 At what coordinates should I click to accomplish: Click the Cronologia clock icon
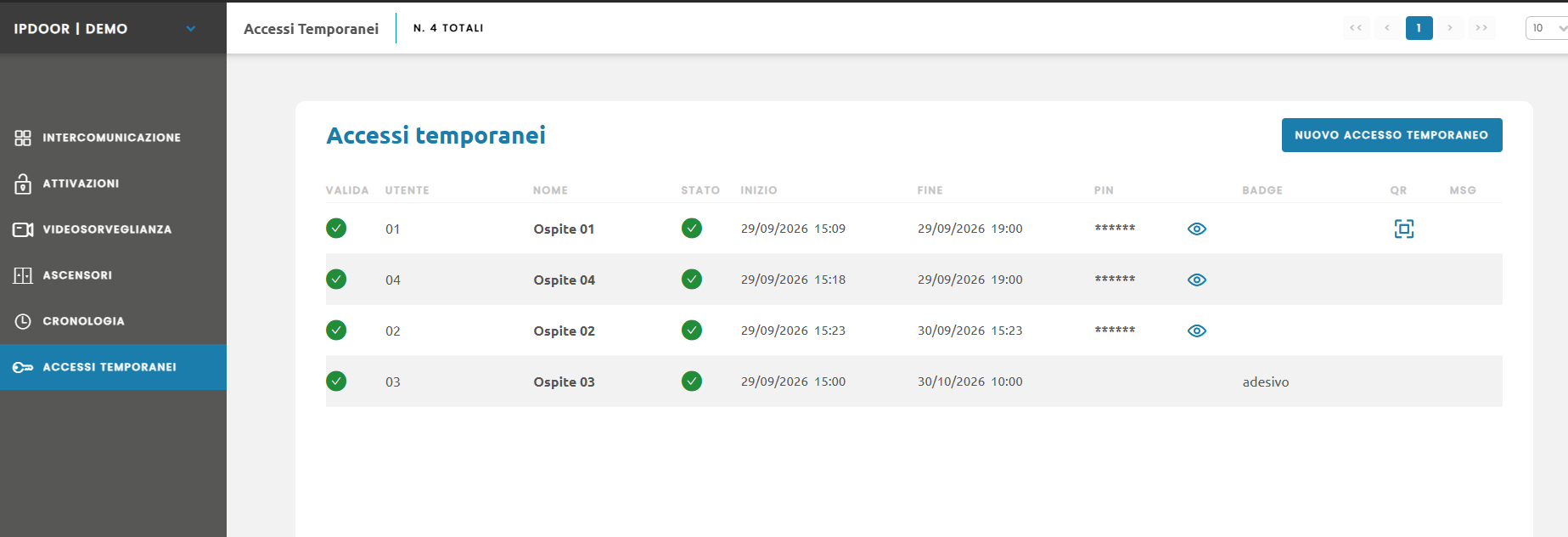click(x=23, y=321)
